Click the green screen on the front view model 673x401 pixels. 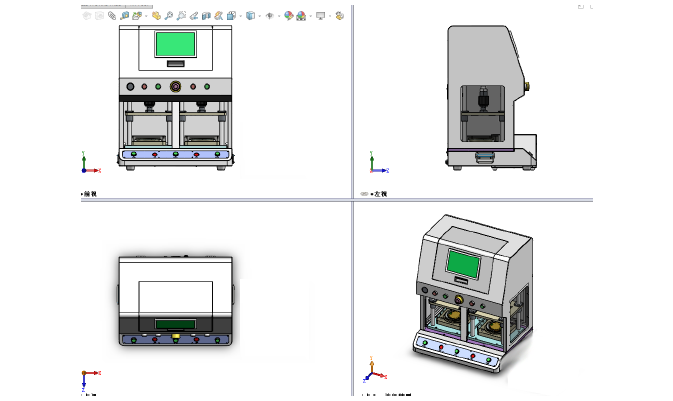pos(175,44)
